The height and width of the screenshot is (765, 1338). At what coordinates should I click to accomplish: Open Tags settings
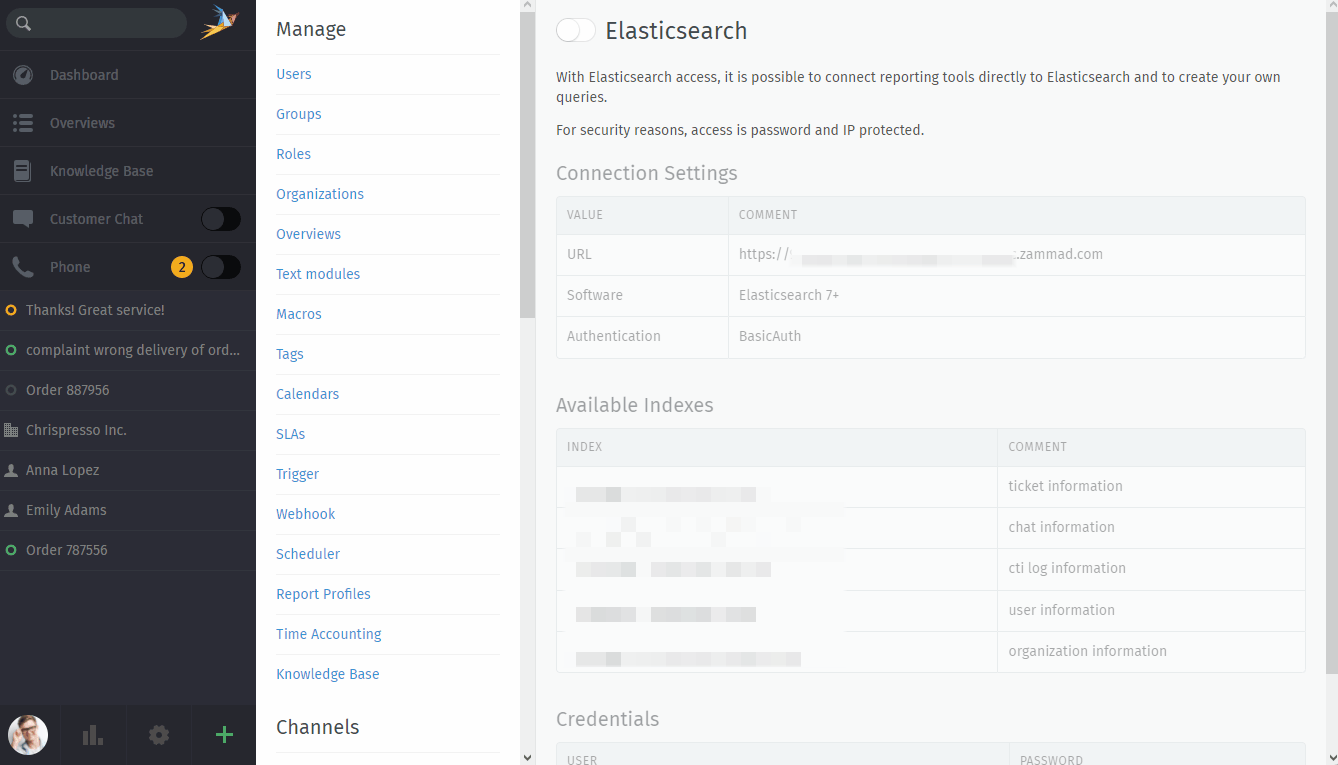[x=290, y=354]
